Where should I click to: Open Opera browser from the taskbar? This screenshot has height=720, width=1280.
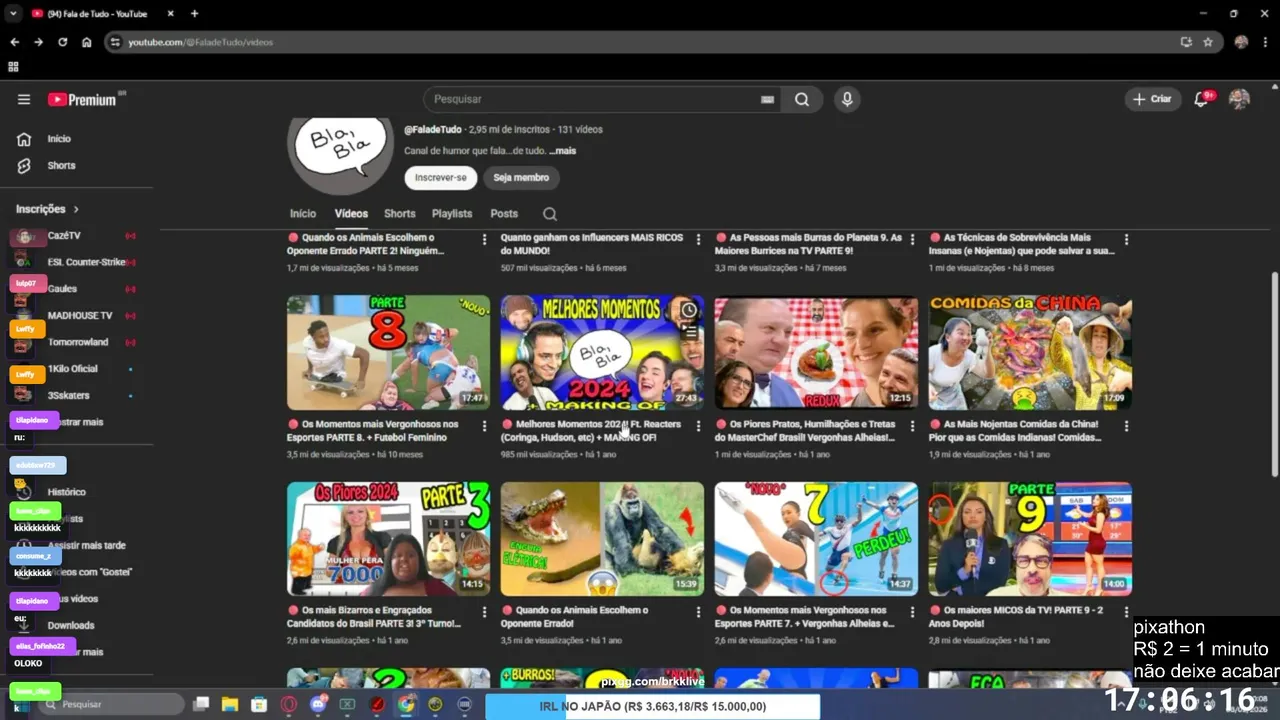(x=288, y=704)
